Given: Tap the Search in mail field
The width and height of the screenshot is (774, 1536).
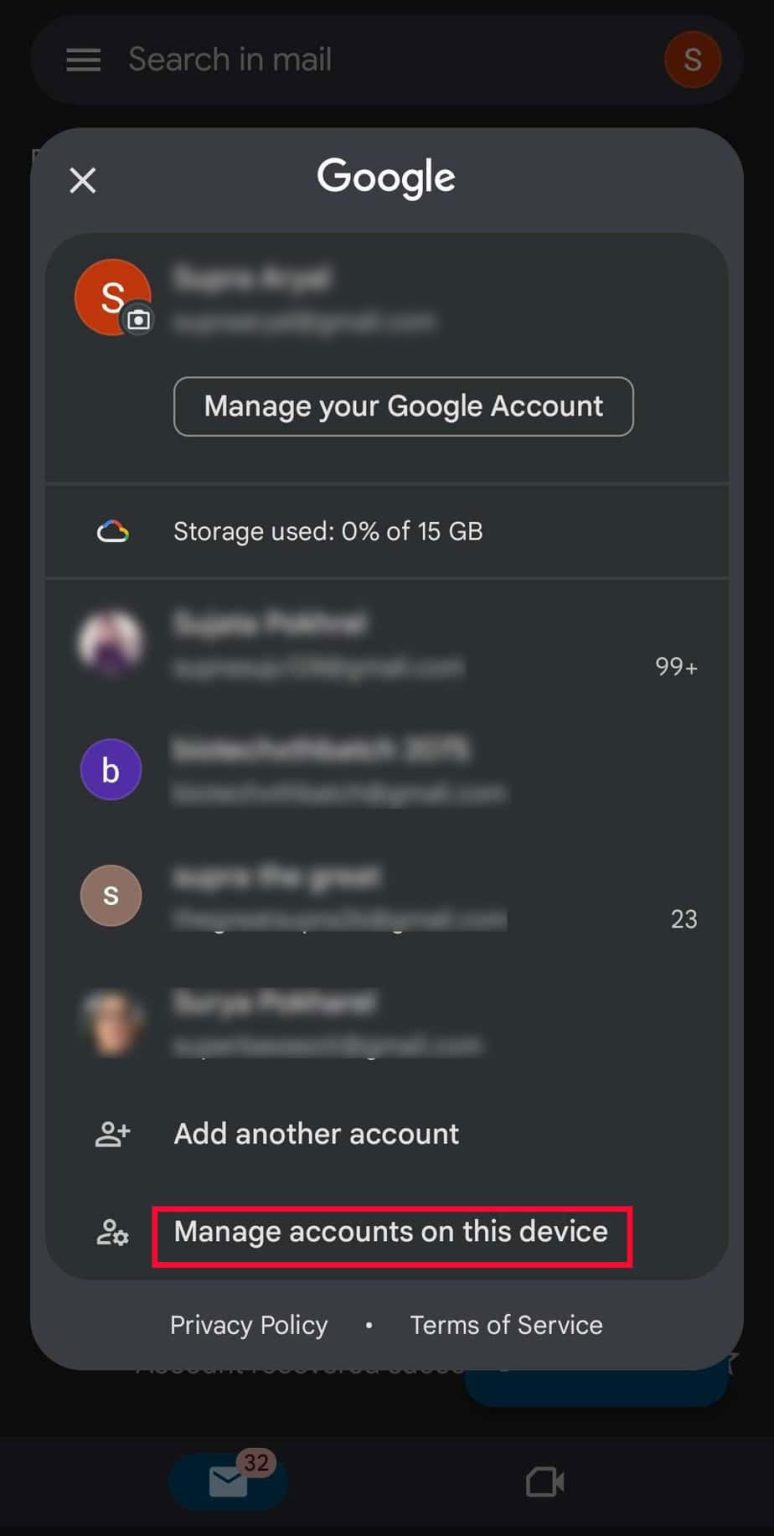Looking at the screenshot, I should pyautogui.click(x=386, y=60).
